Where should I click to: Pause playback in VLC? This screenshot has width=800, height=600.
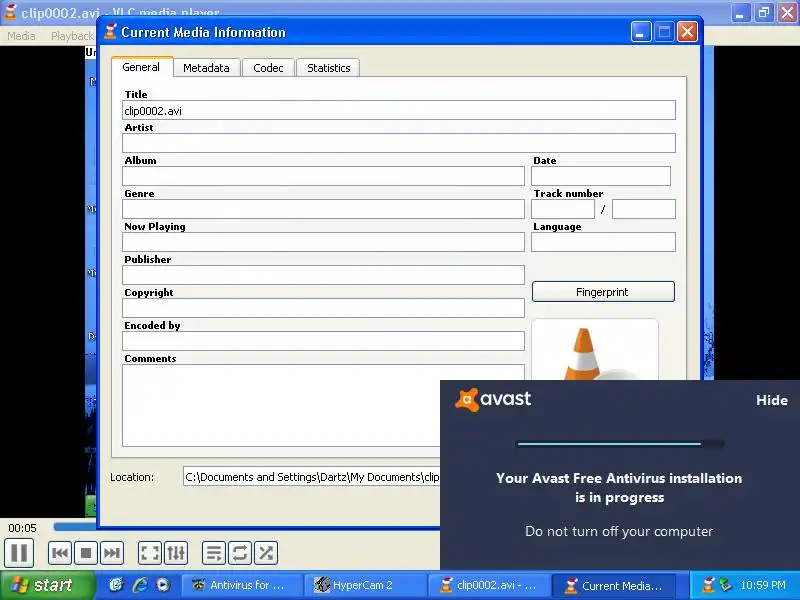click(x=19, y=553)
